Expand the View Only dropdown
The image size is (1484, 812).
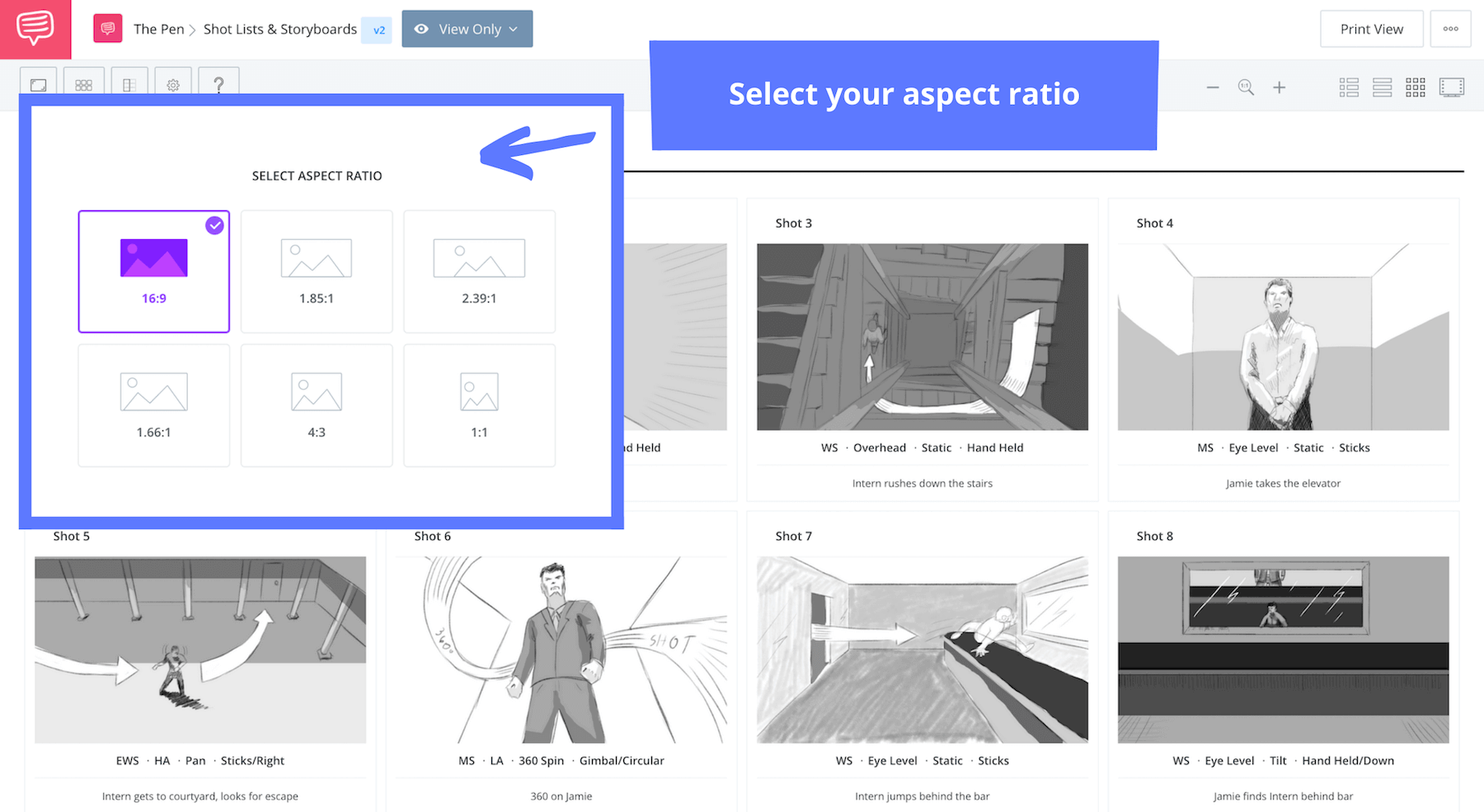click(467, 29)
